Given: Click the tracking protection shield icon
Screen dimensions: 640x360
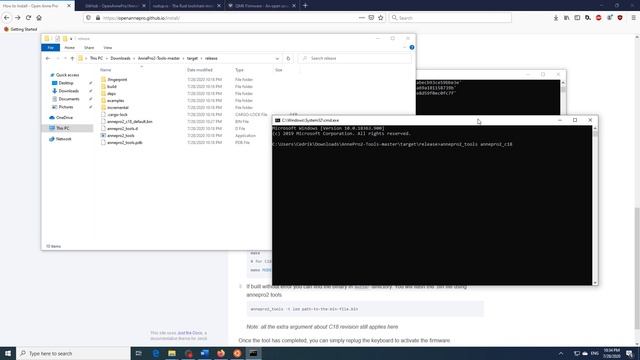Looking at the screenshot, I should click(x=89, y=18).
